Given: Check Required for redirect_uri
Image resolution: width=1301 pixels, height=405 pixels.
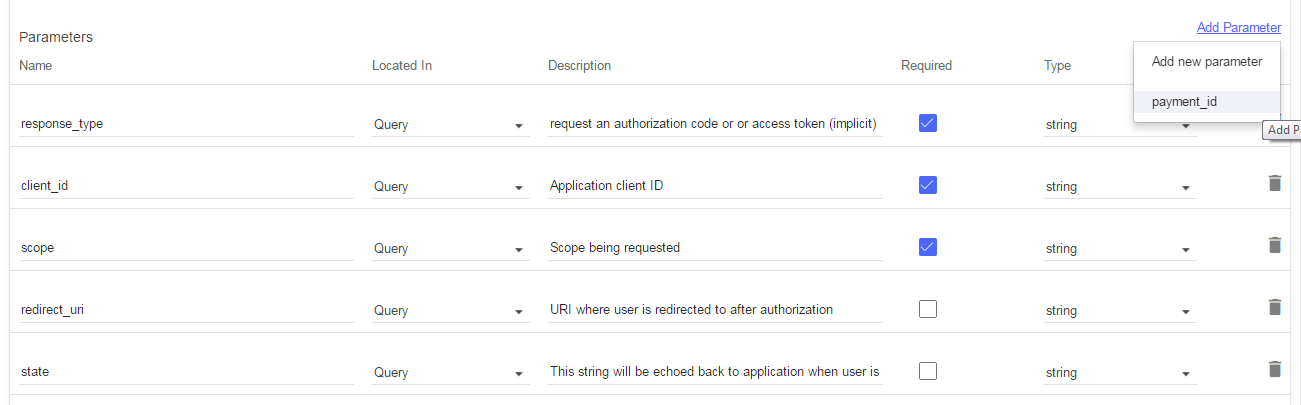Looking at the screenshot, I should pos(928,309).
